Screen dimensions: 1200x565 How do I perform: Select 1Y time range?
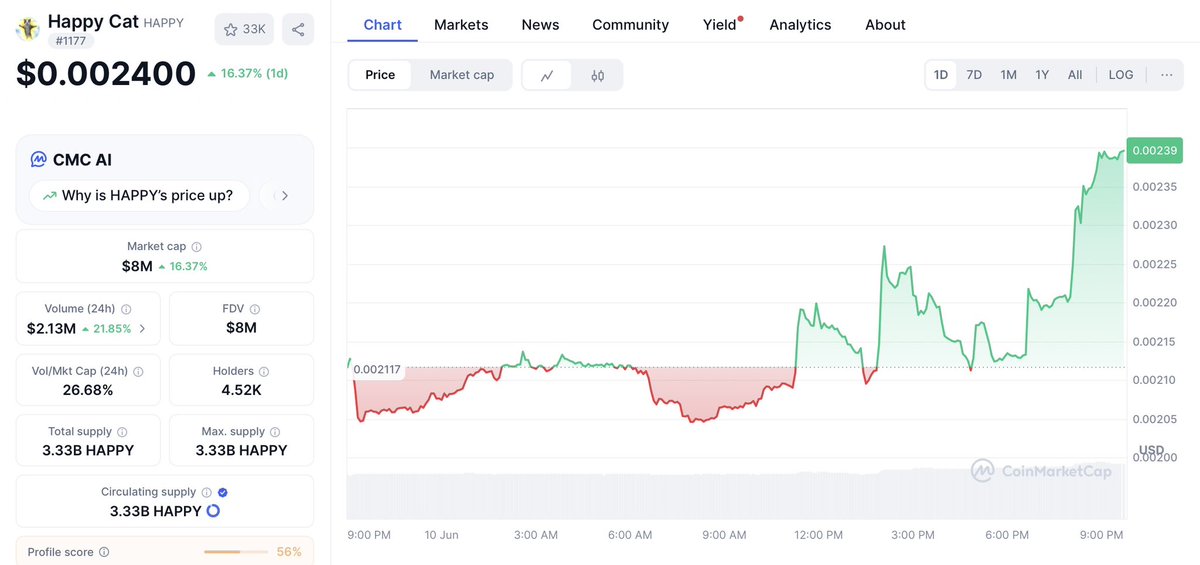pyautogui.click(x=1042, y=75)
